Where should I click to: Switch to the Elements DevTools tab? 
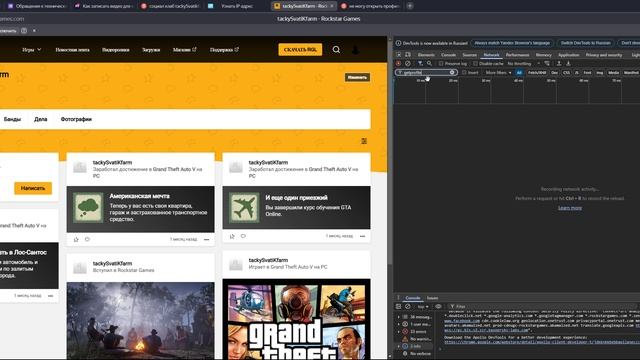426,55
